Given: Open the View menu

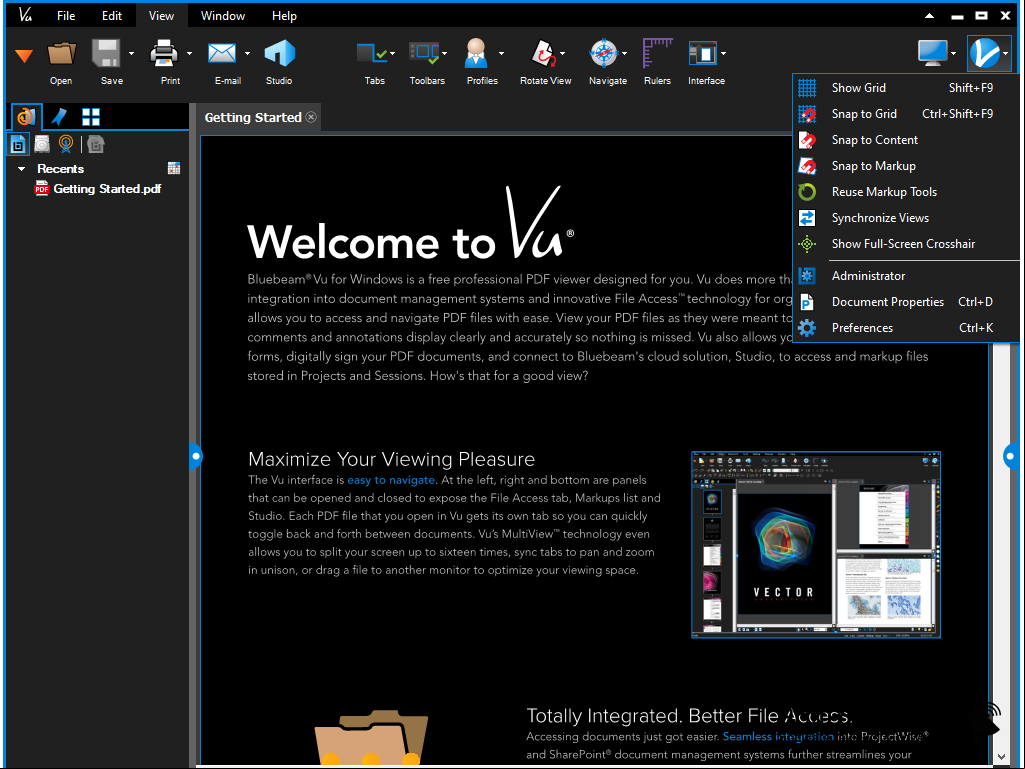Looking at the screenshot, I should (x=161, y=16).
